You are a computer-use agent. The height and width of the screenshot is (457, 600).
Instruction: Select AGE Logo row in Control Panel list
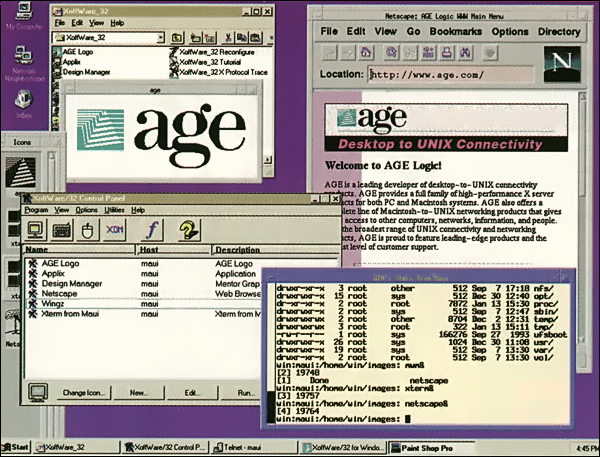143,263
